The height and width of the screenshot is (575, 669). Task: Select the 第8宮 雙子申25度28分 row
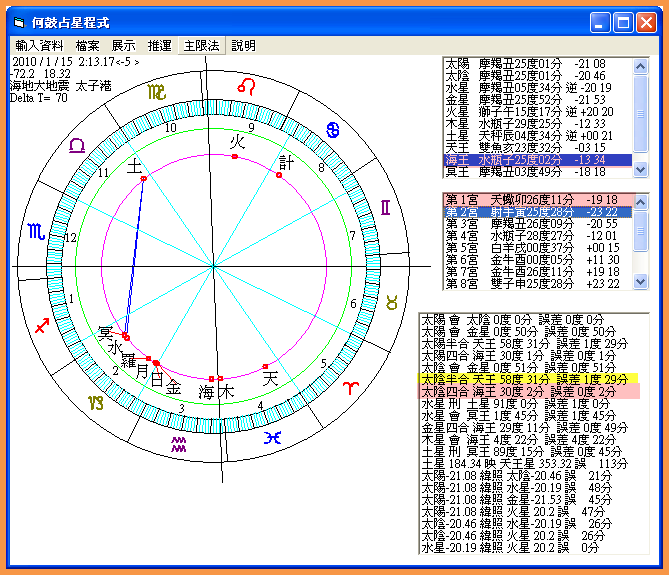[x=538, y=283]
